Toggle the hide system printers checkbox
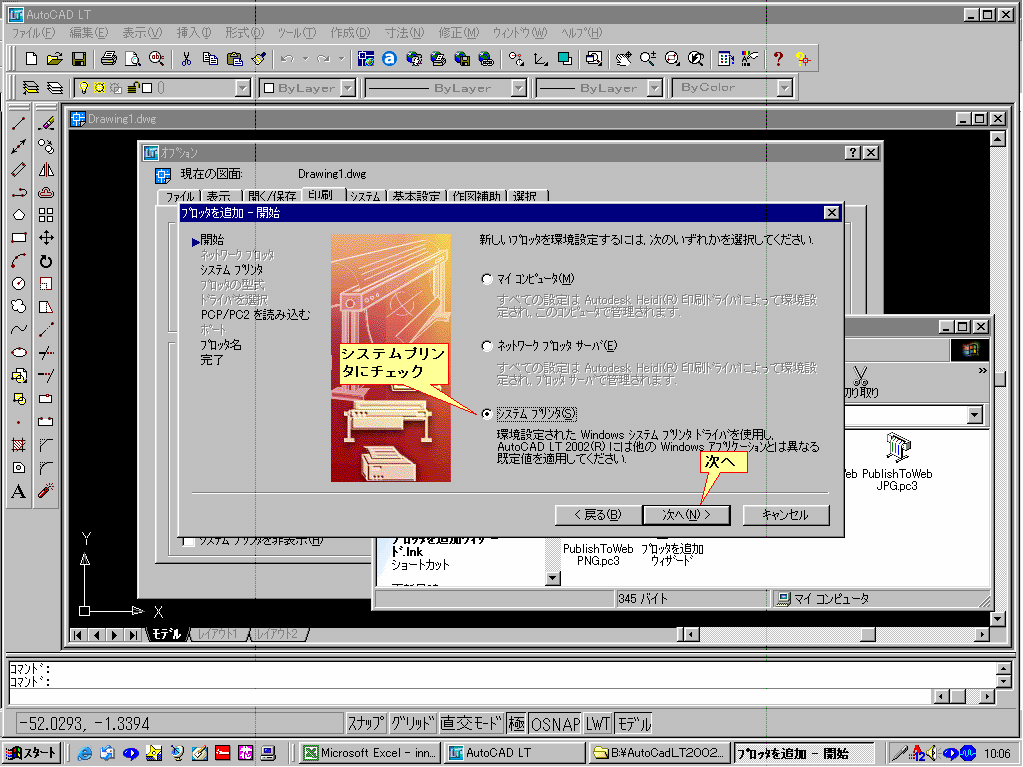The image size is (1023, 767). [189, 541]
